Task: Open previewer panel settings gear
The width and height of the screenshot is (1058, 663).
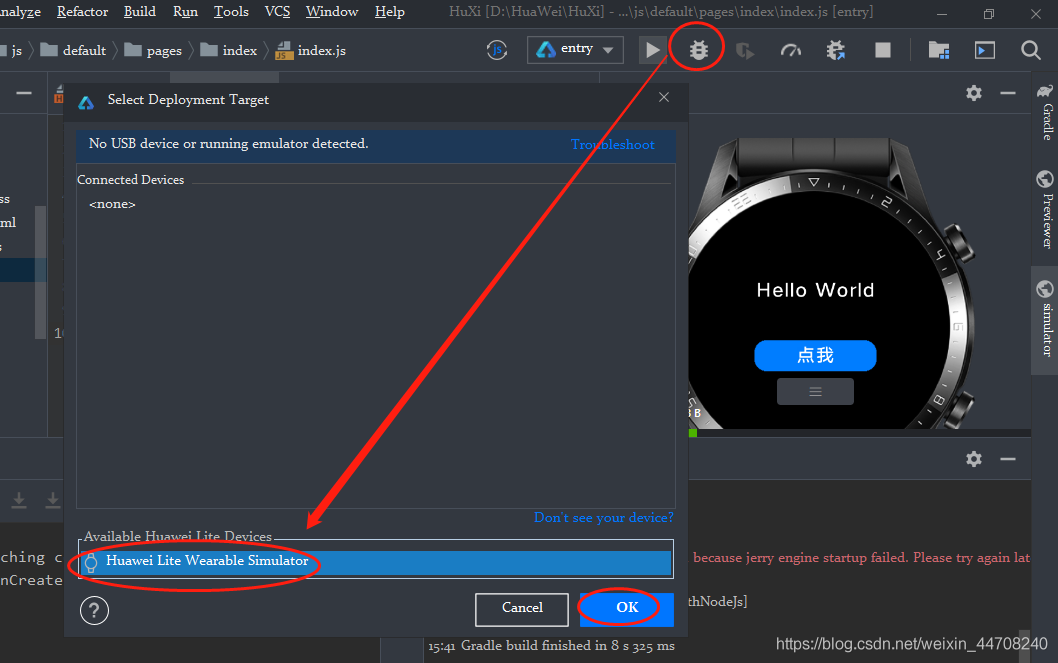Action: 973,92
